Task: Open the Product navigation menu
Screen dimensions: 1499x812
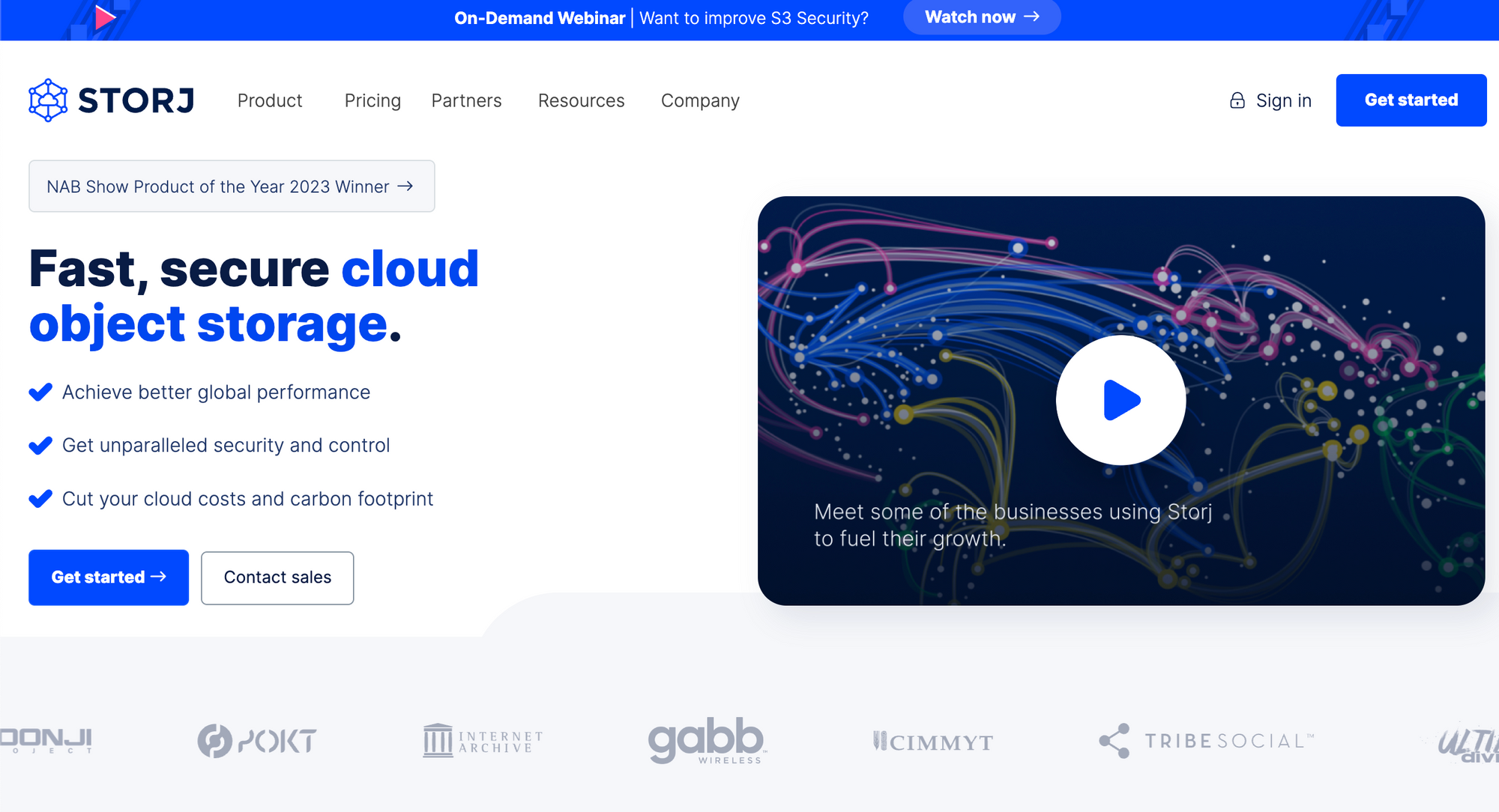Action: [270, 100]
